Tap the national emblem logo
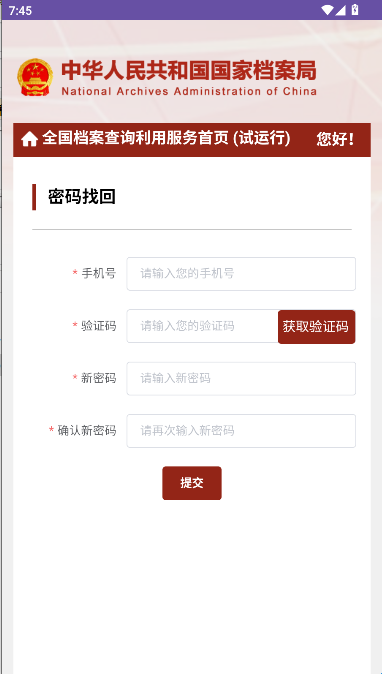 (x=35, y=77)
